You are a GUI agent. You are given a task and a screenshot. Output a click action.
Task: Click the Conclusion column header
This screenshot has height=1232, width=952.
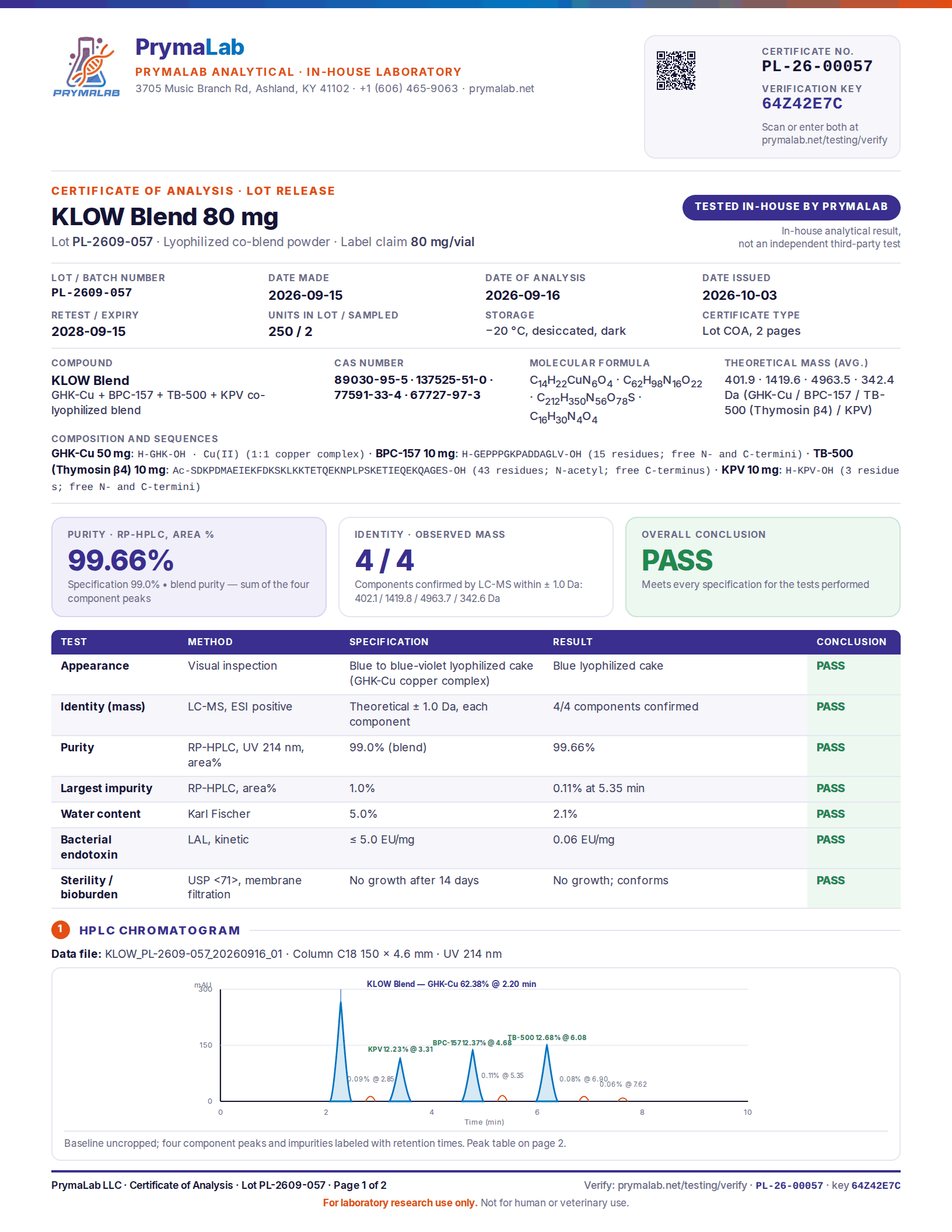click(851, 642)
